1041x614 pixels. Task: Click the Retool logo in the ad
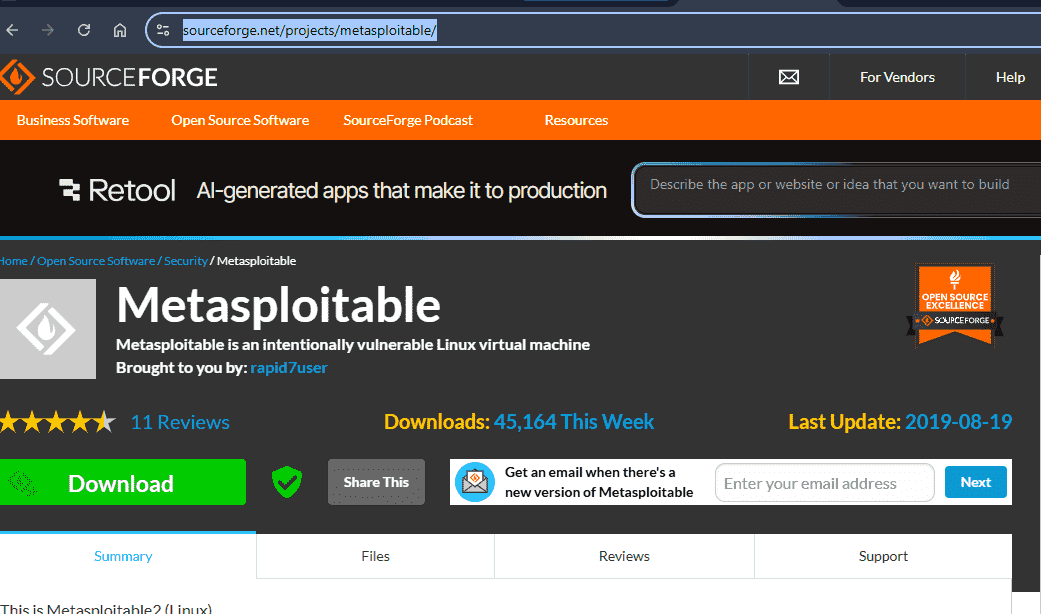tap(117, 191)
